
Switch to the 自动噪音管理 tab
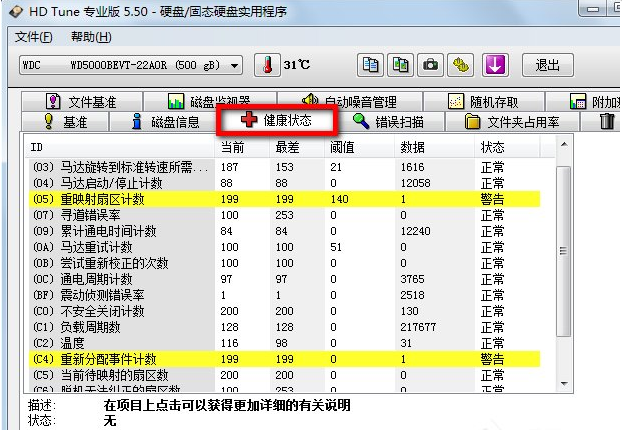(x=350, y=102)
